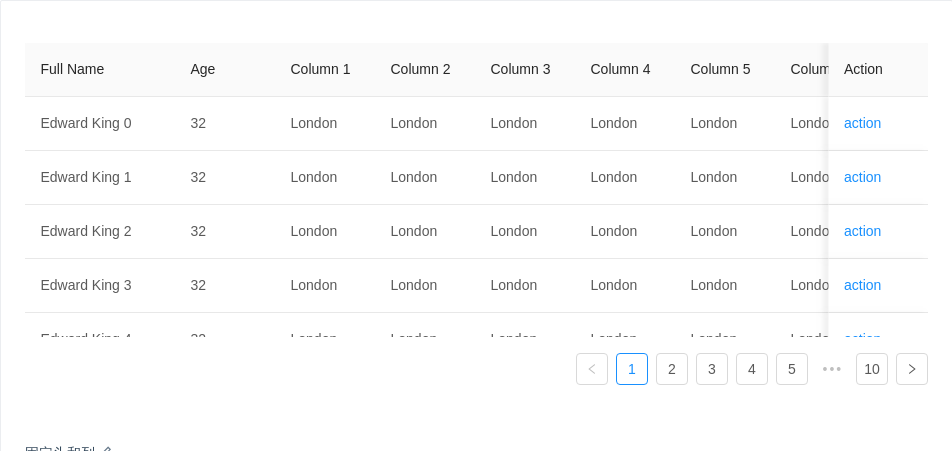Screen dimensions: 952x451
Task: Click the Column 5 header
Action: [720, 69]
